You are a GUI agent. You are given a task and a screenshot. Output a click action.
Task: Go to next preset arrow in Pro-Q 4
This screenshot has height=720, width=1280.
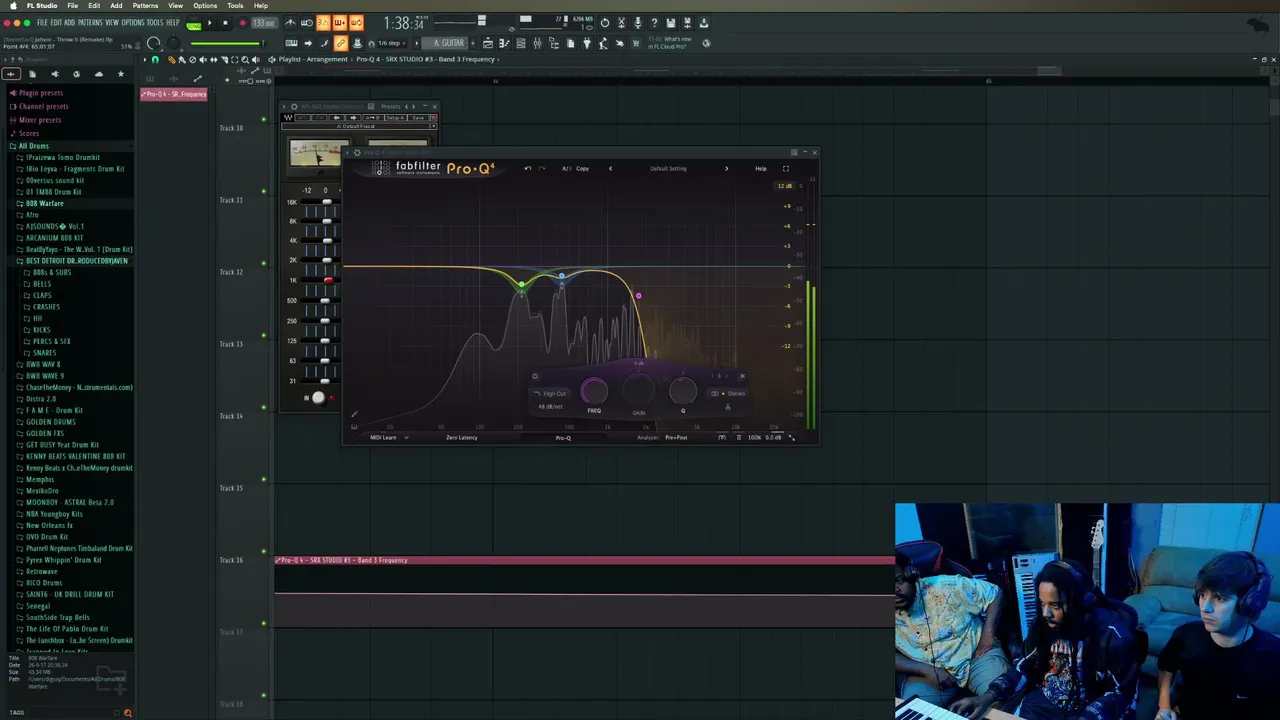727,168
